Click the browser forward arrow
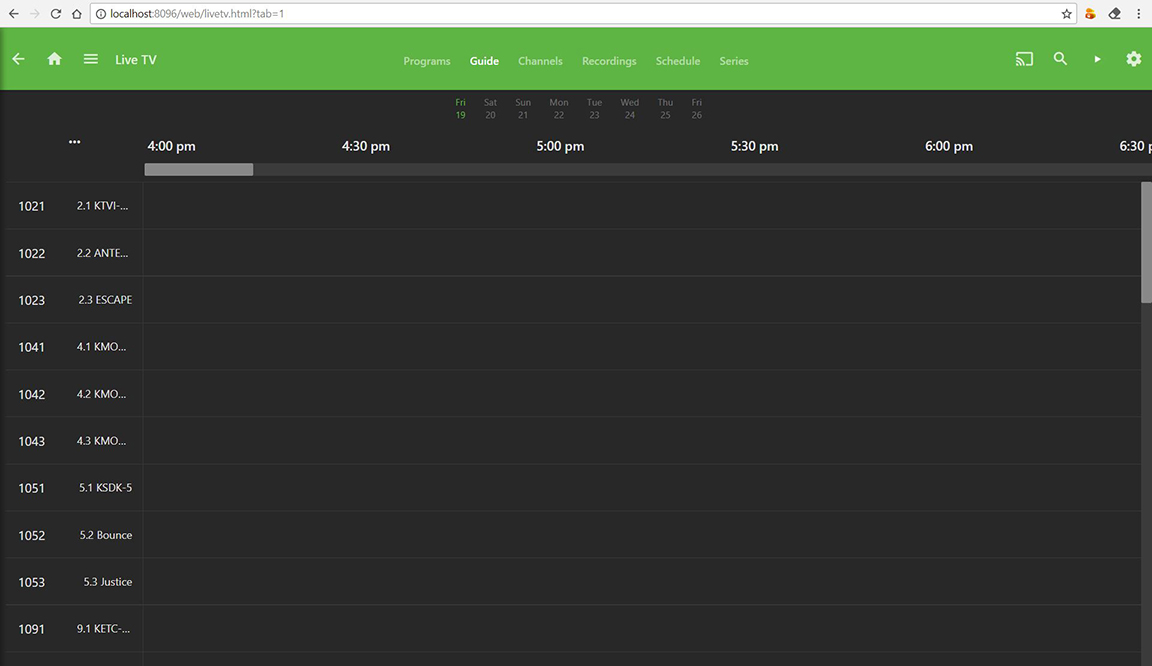 click(x=35, y=13)
